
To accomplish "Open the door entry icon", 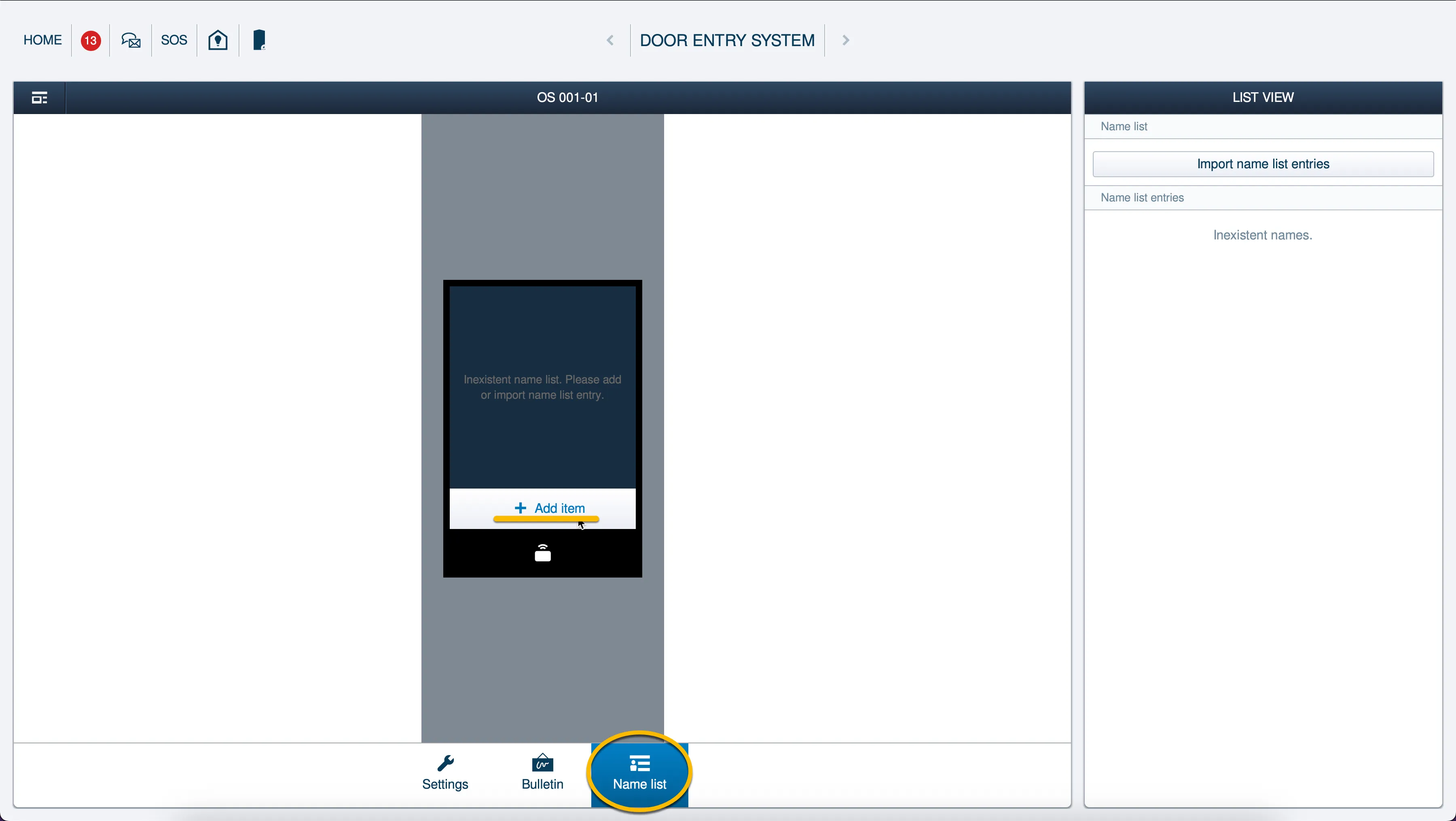I will coord(259,40).
